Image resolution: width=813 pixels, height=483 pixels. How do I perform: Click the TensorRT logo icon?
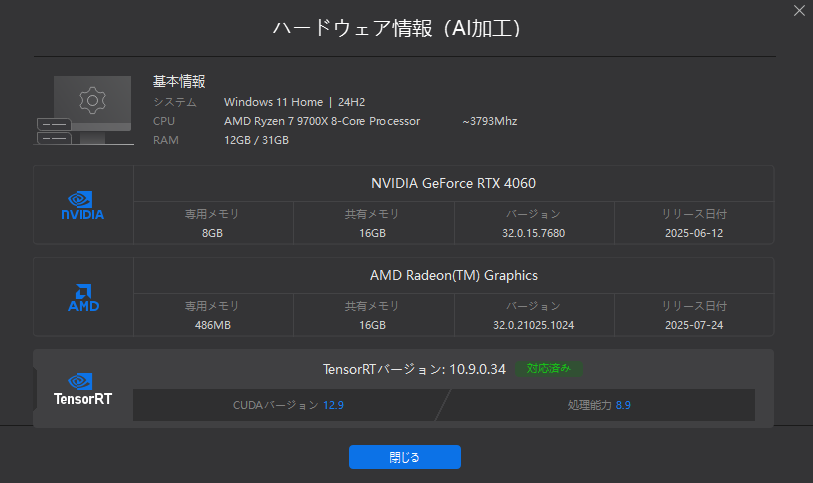pos(83,389)
